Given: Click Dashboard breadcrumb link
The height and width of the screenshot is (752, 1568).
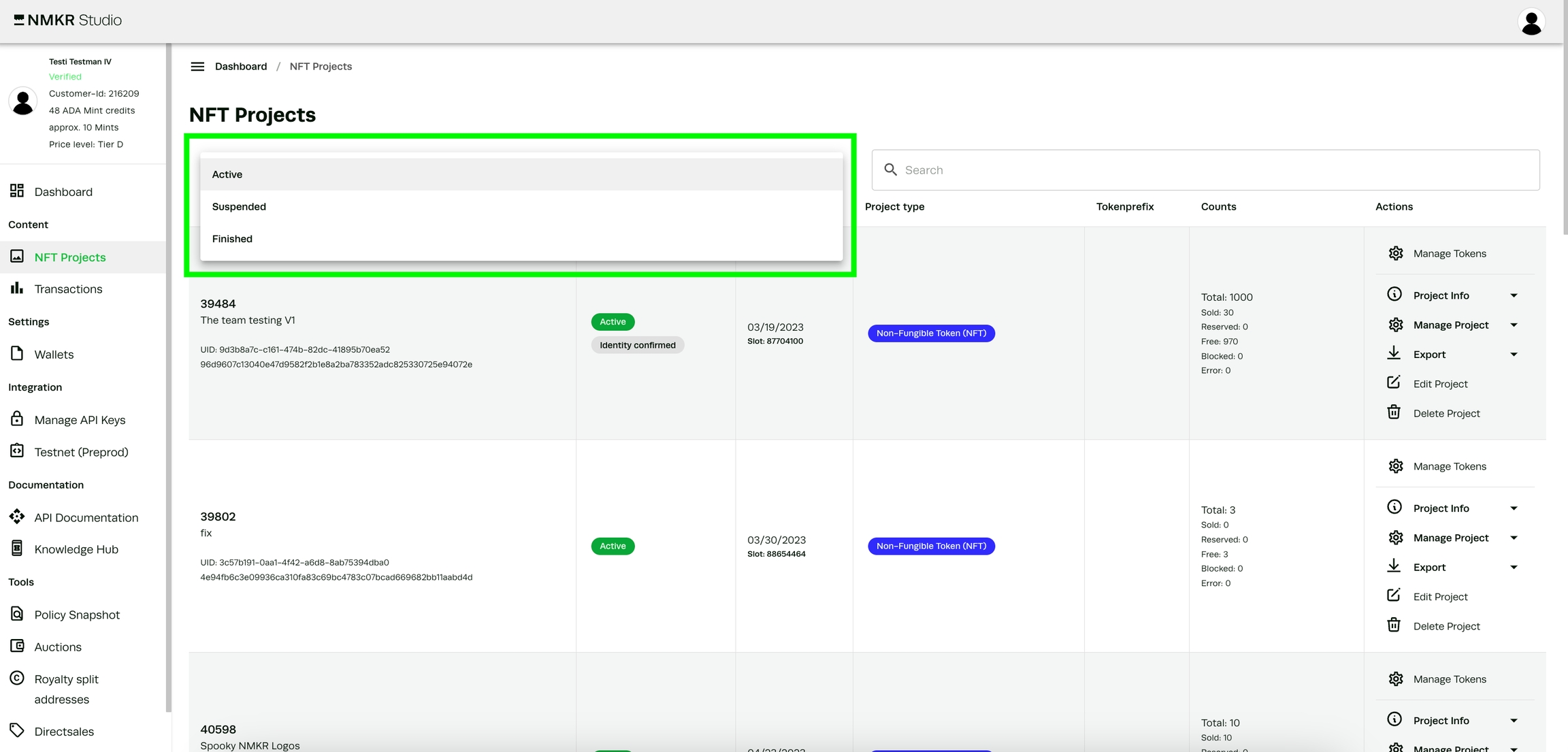Looking at the screenshot, I should [x=241, y=67].
